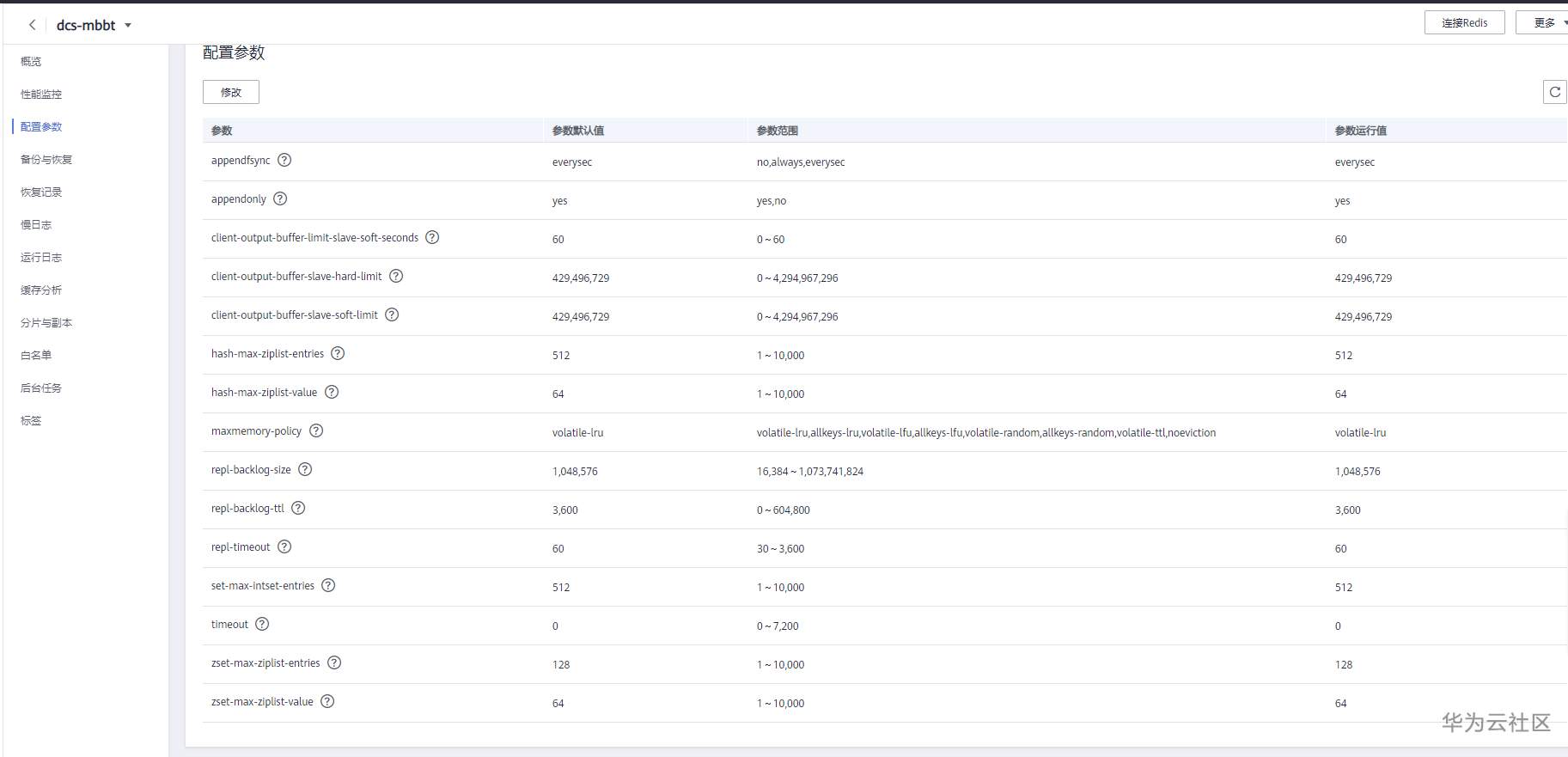Open help for client-output-buffer-slave-soft-limit
The image size is (1568, 757).
392,314
